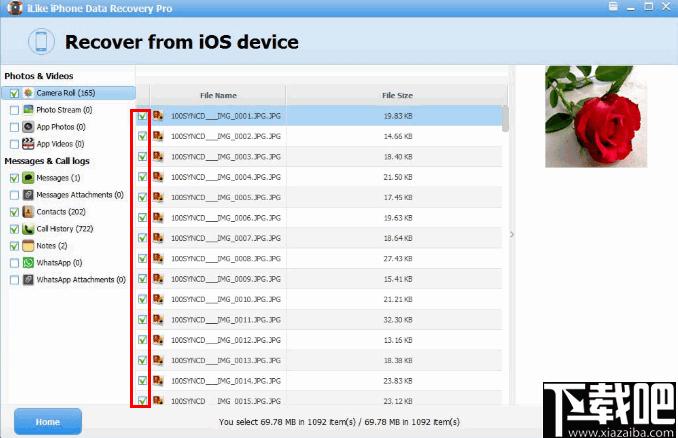
Task: Uncheck the Notes checkbox
Action: pos(14,246)
